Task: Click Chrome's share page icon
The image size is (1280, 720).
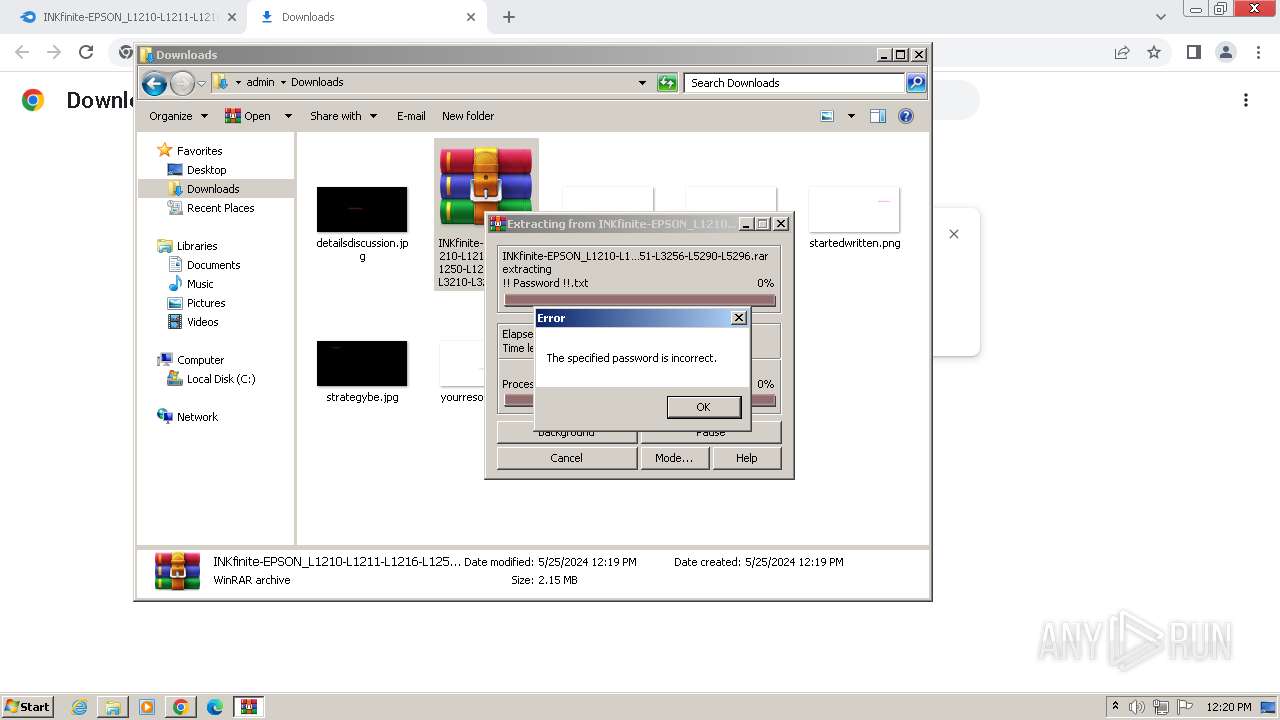Action: coord(1122,52)
